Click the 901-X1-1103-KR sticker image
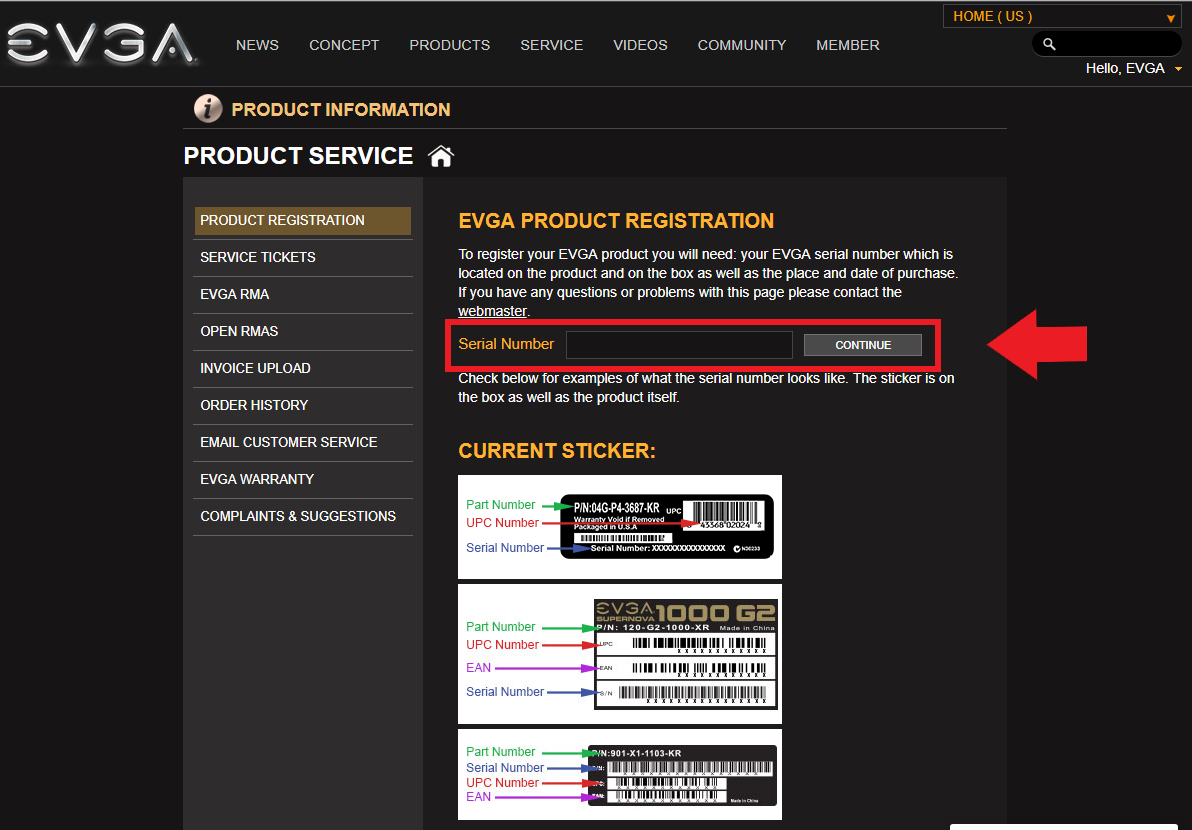1192x830 pixels. [620, 775]
